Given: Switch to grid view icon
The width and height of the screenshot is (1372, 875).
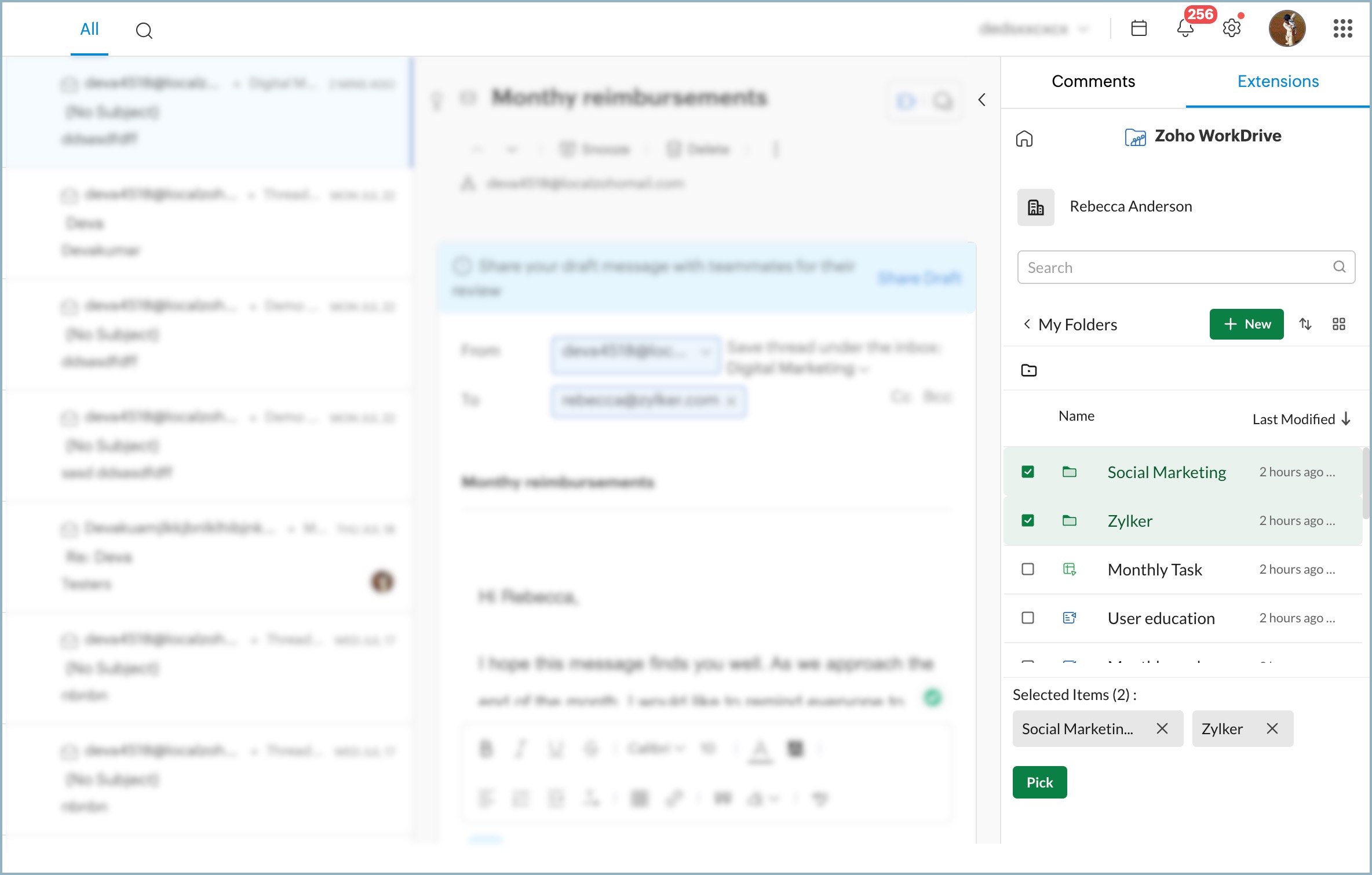Looking at the screenshot, I should coord(1339,324).
